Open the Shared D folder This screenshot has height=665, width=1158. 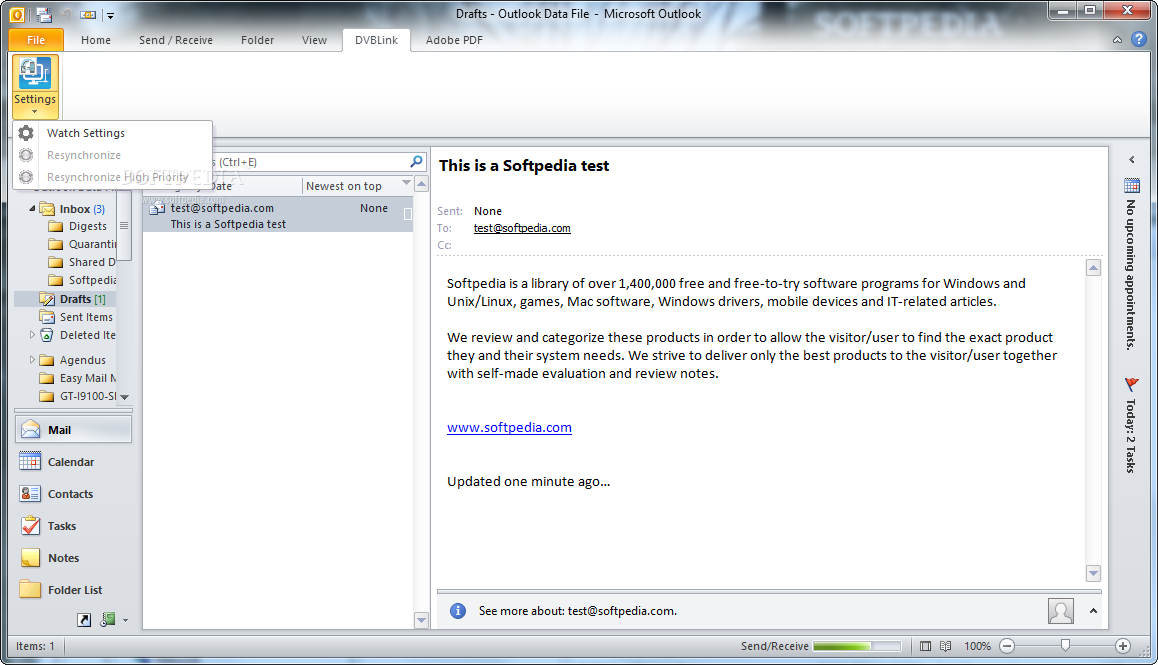pyautogui.click(x=92, y=262)
